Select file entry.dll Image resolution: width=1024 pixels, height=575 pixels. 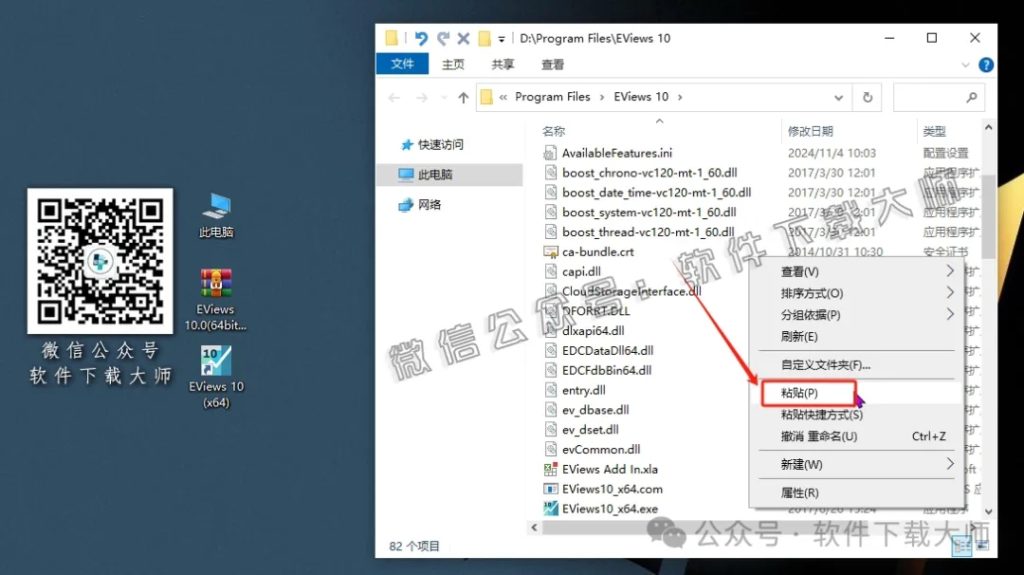point(583,390)
